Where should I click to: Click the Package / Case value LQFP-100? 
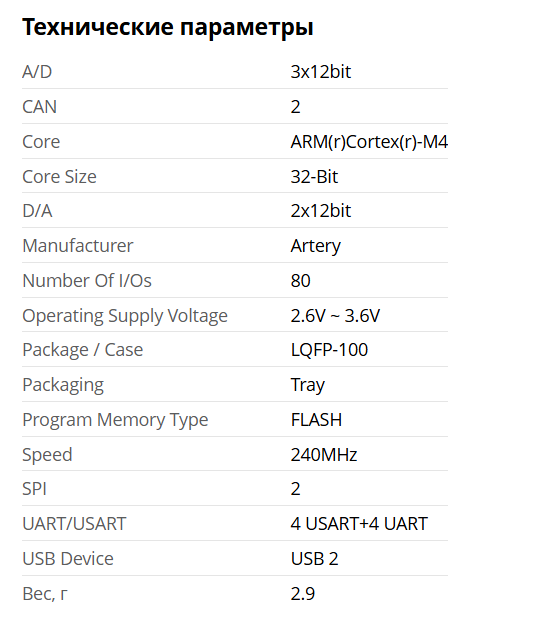pyautogui.click(x=329, y=350)
